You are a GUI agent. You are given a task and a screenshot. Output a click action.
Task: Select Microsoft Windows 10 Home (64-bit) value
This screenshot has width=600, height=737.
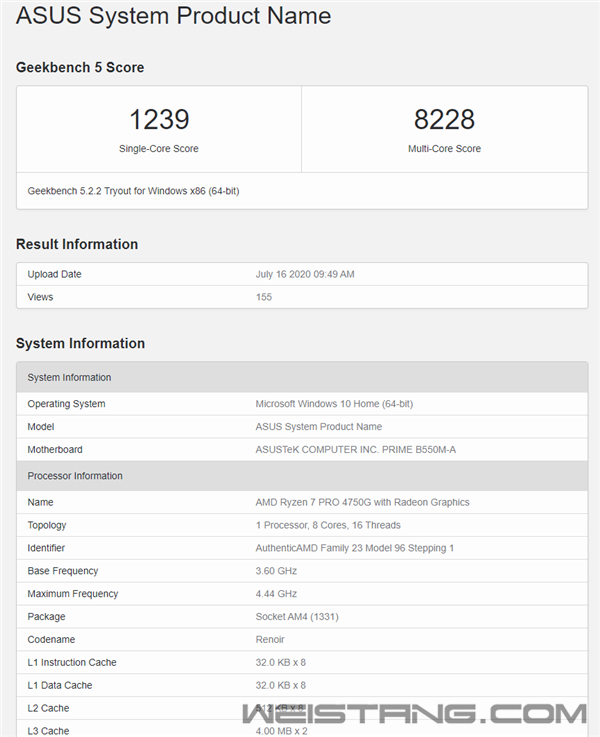coord(334,404)
